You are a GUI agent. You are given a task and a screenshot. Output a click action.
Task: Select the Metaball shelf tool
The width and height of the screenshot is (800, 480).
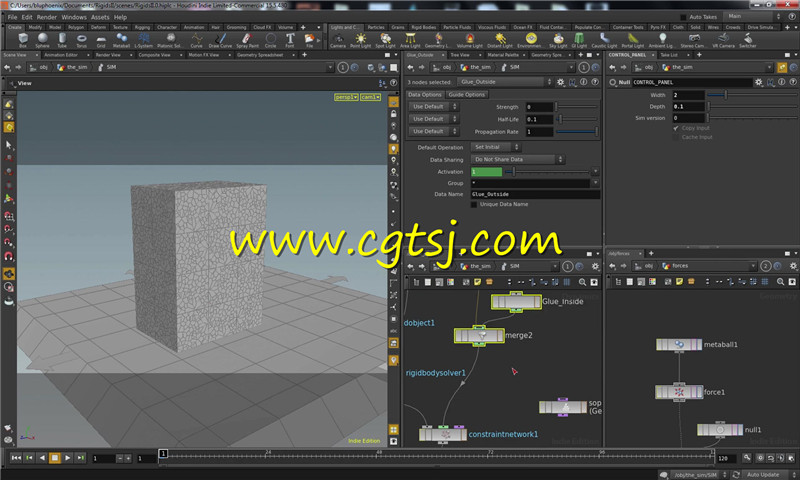(121, 40)
